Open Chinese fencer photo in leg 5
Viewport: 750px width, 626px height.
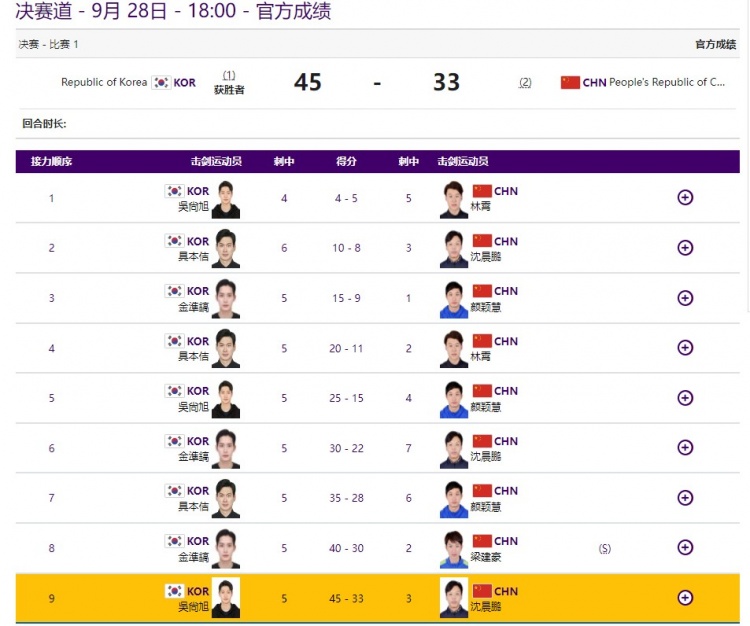[453, 399]
